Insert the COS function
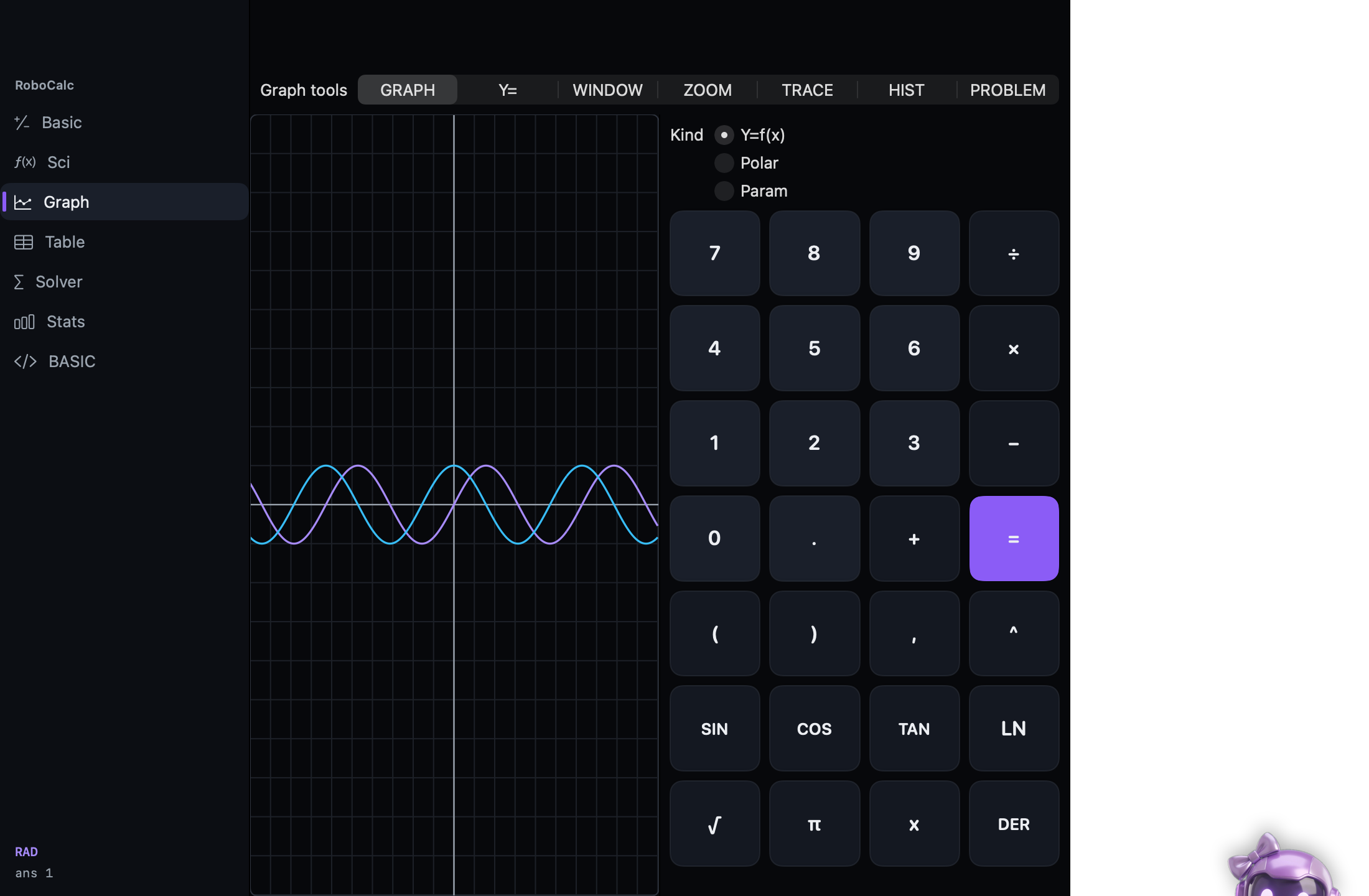 815,729
